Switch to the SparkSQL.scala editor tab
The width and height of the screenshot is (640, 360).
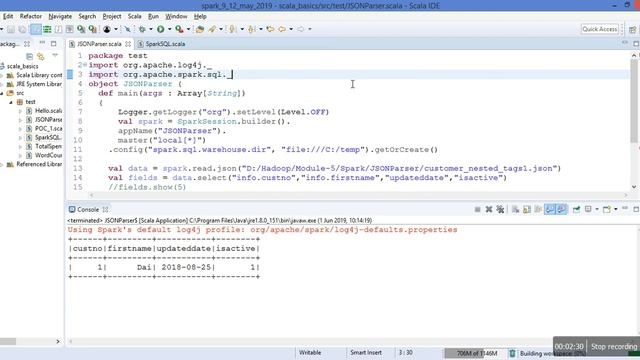(162, 44)
